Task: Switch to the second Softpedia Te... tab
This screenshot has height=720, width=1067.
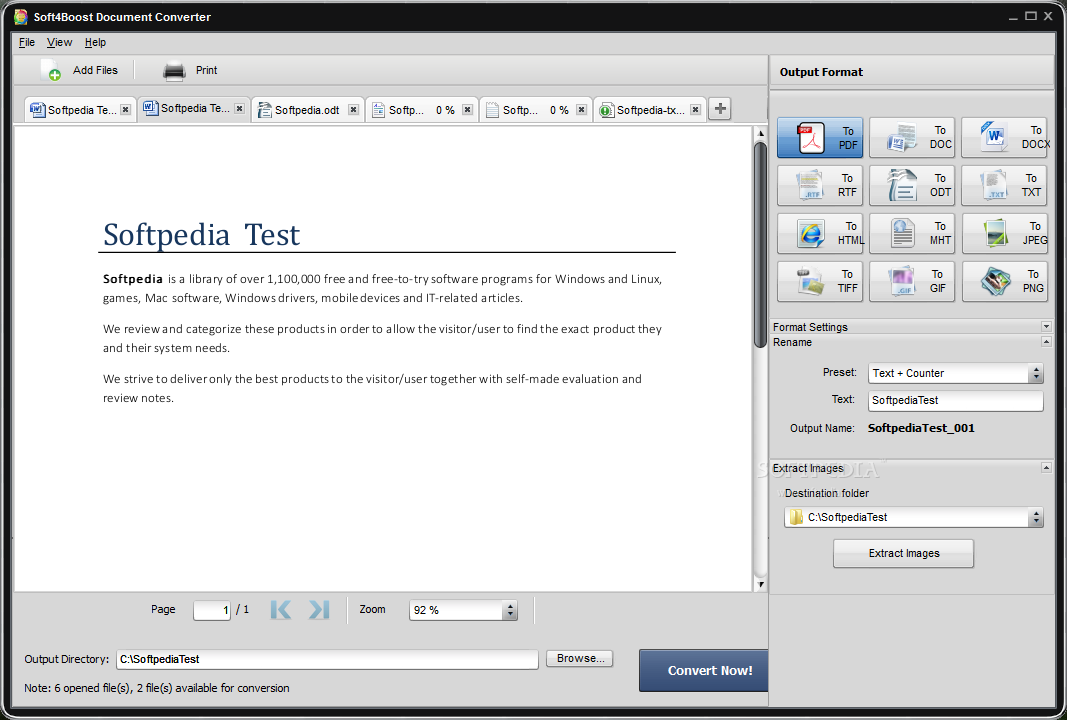Action: [x=195, y=109]
